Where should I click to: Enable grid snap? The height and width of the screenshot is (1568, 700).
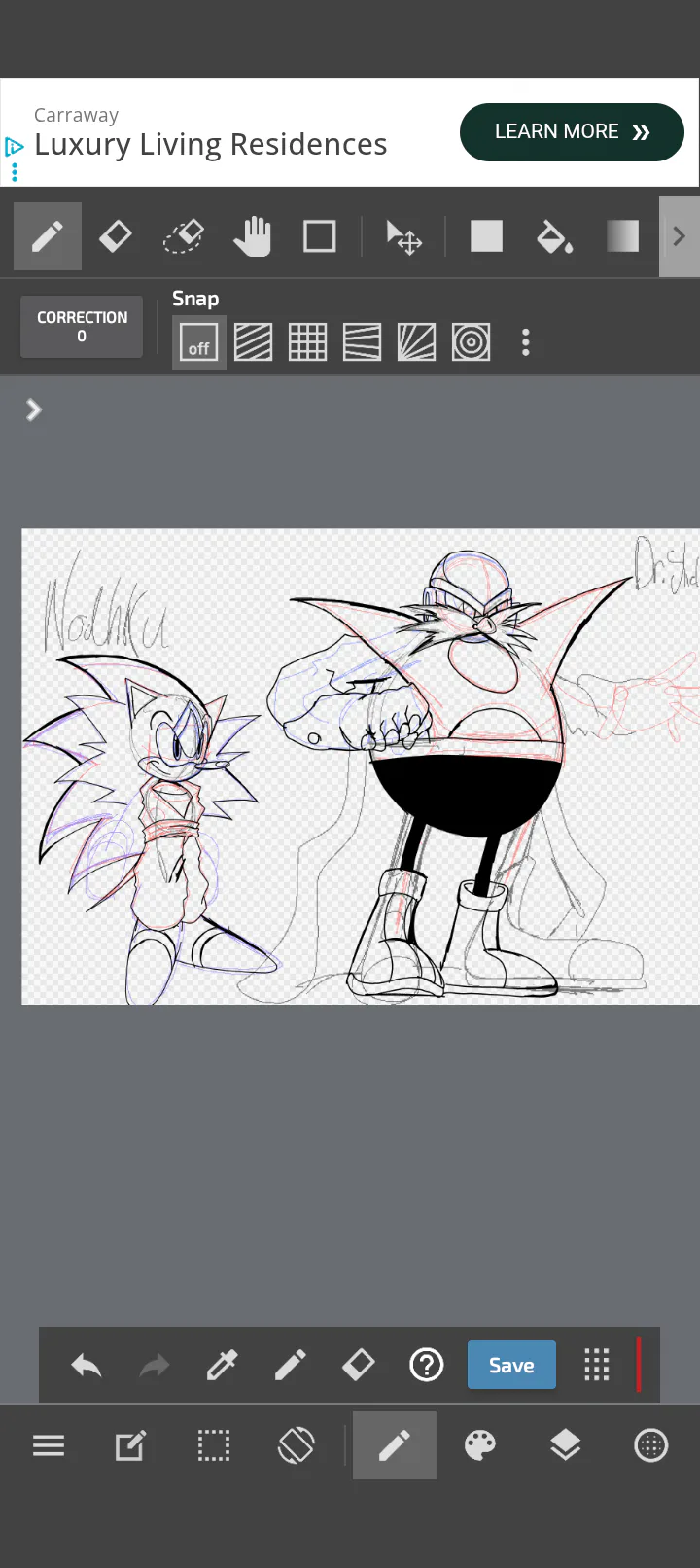pyautogui.click(x=308, y=342)
